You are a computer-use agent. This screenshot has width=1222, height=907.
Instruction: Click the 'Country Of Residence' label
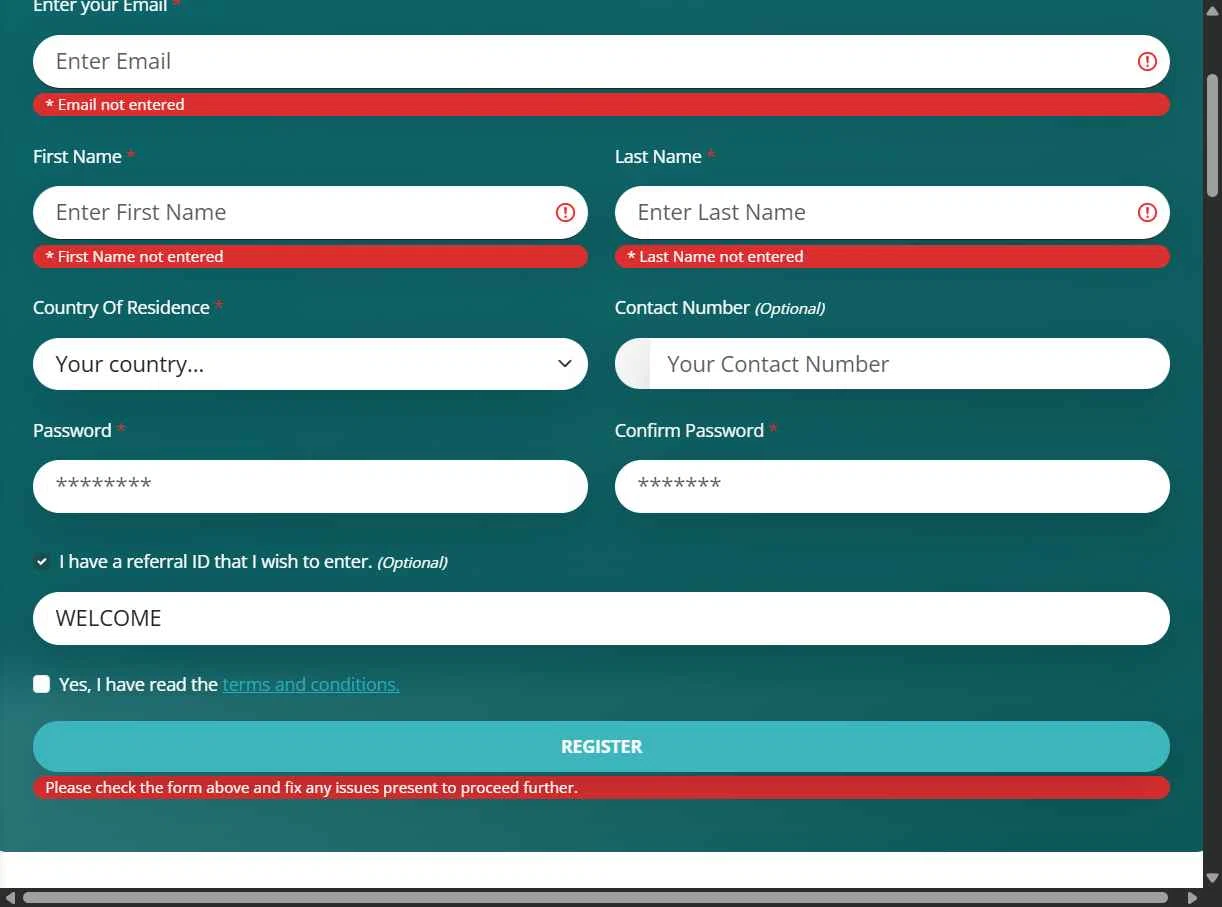(x=121, y=308)
